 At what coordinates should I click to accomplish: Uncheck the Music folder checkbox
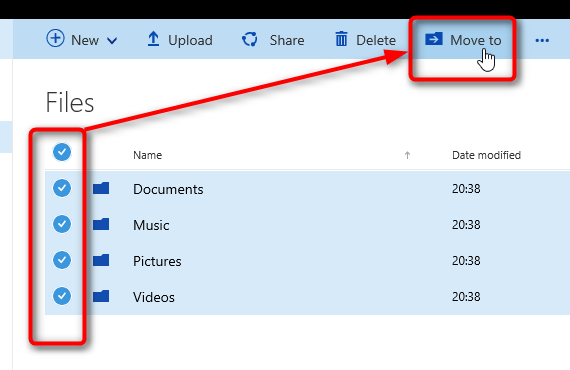62,224
